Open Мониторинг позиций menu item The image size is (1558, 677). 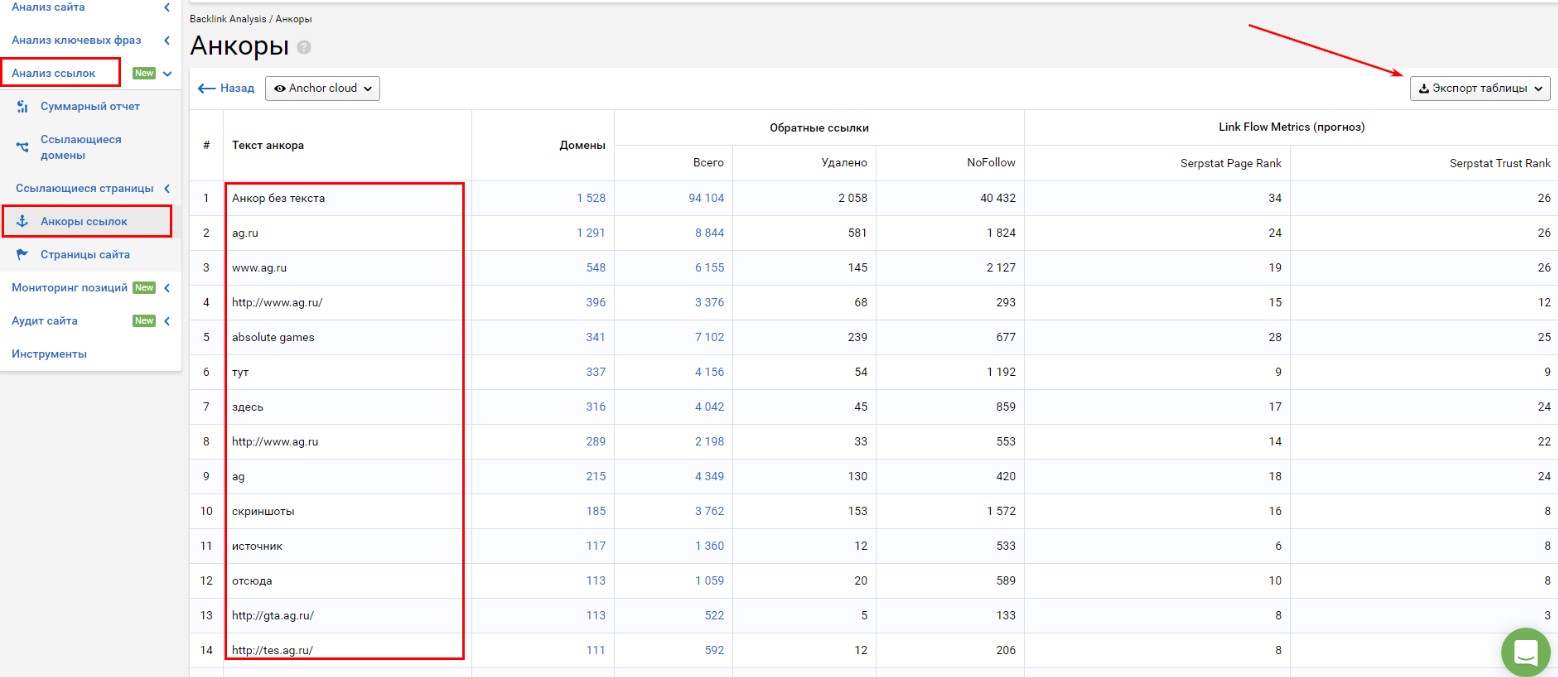[x=69, y=288]
